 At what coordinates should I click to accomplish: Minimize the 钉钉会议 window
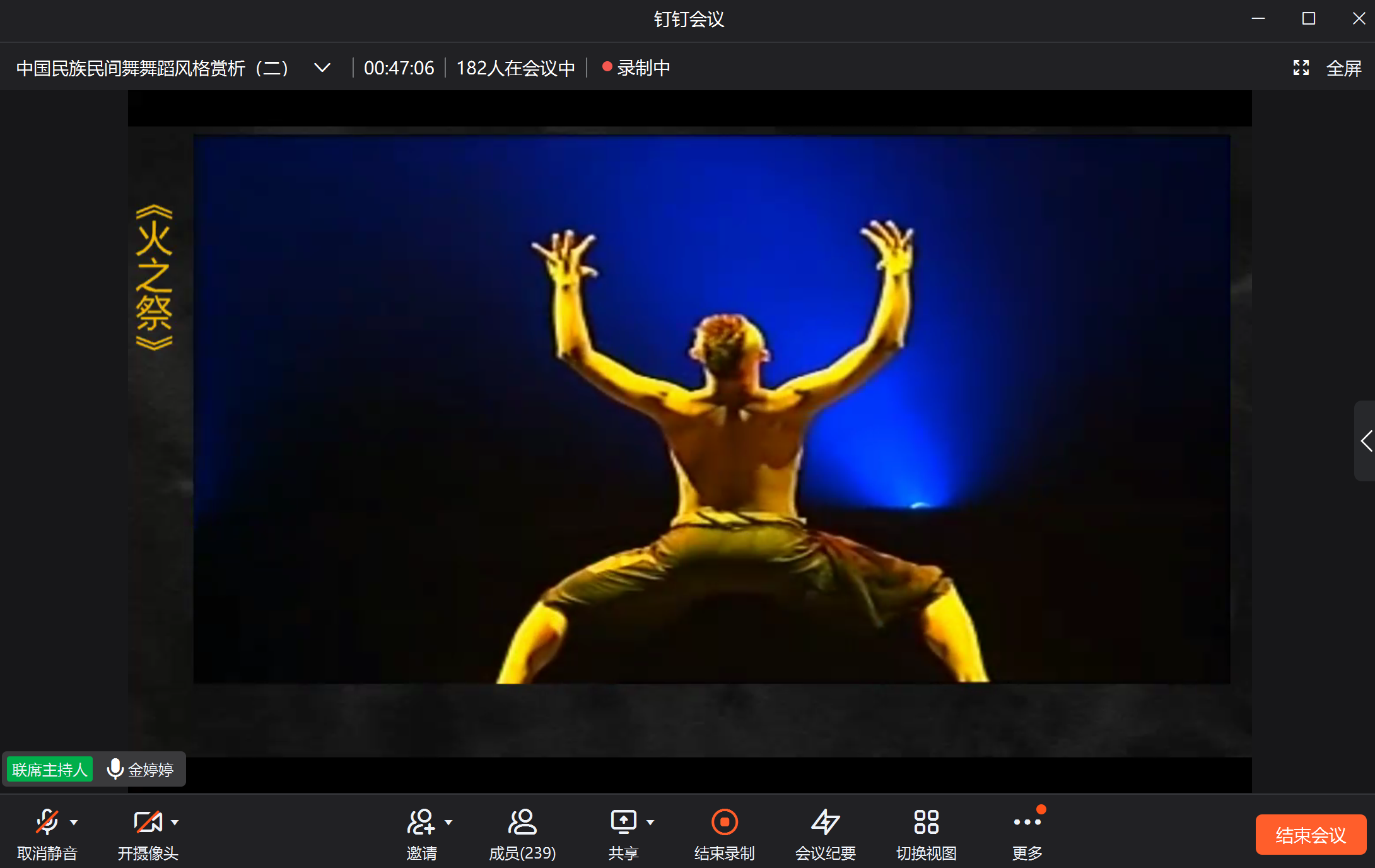1258,19
